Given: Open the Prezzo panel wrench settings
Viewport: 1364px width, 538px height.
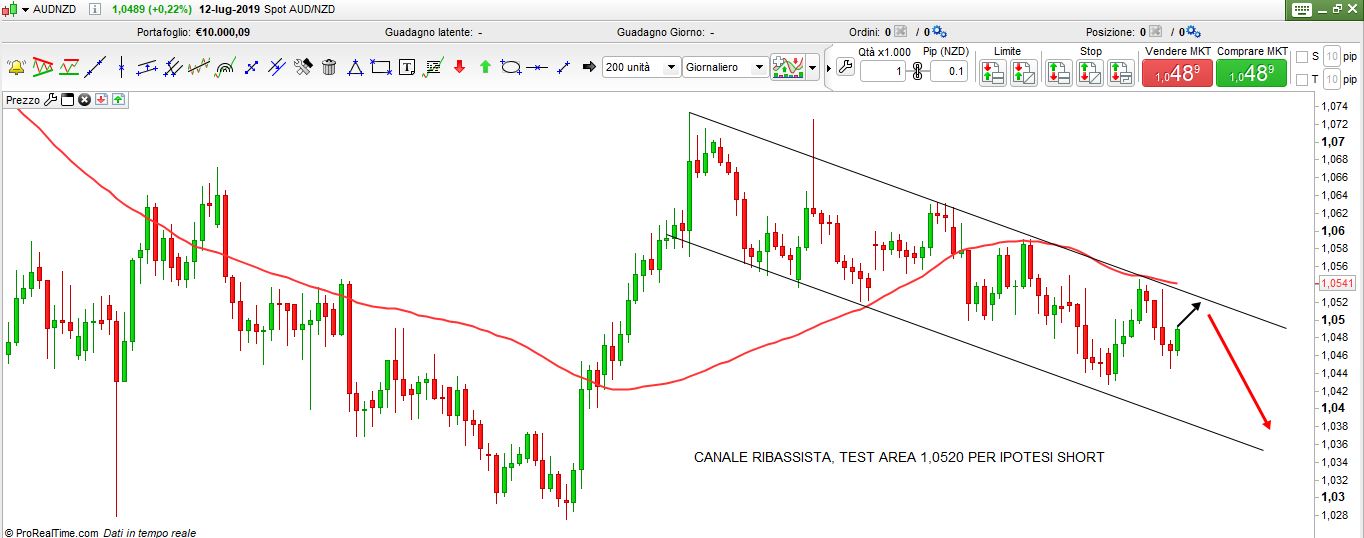Looking at the screenshot, I should point(51,99).
